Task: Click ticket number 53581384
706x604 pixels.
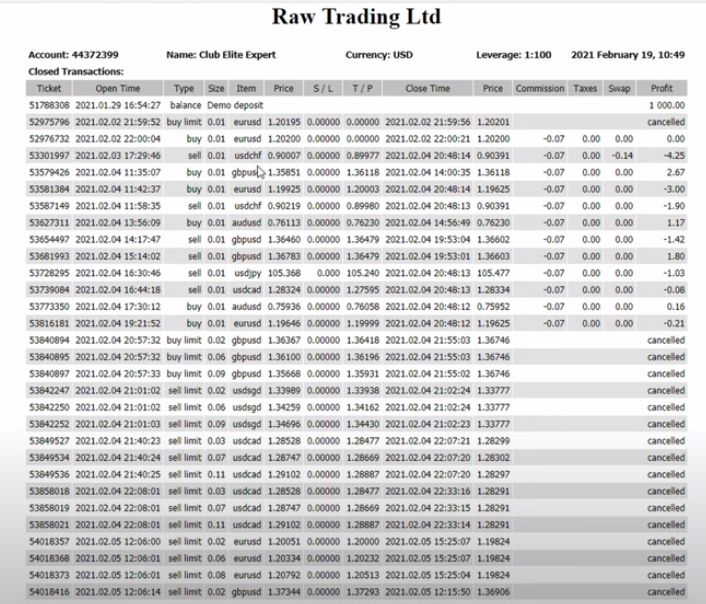Action: [50, 189]
